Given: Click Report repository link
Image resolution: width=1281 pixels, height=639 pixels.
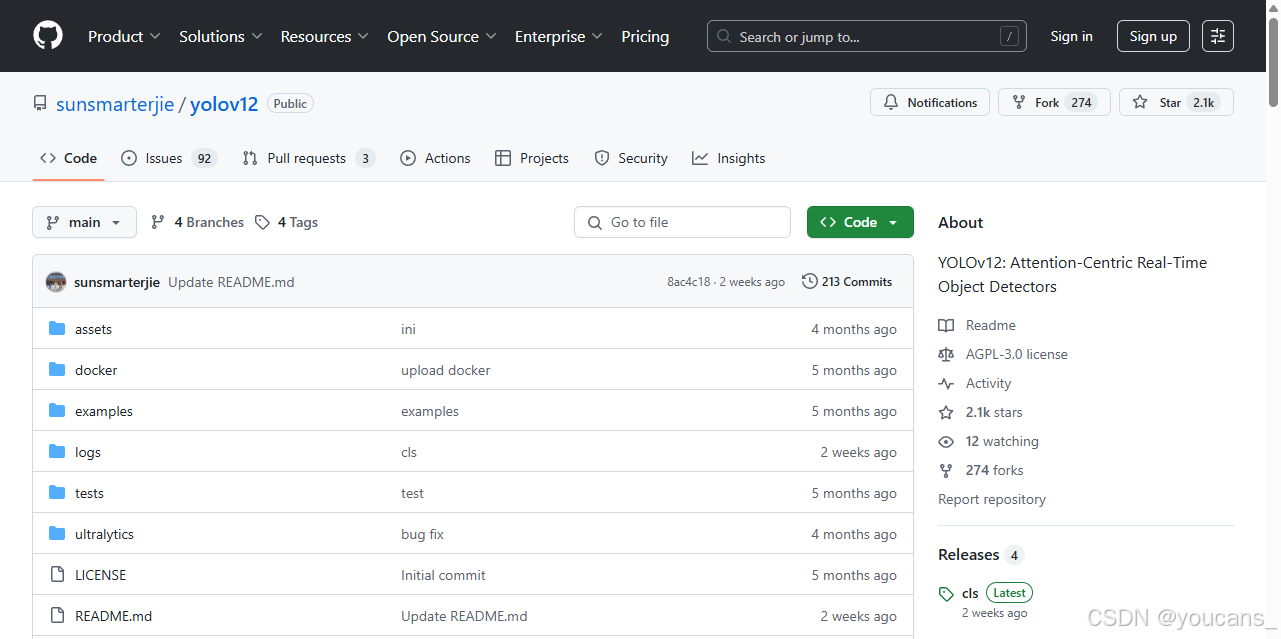Looking at the screenshot, I should click(x=992, y=499).
